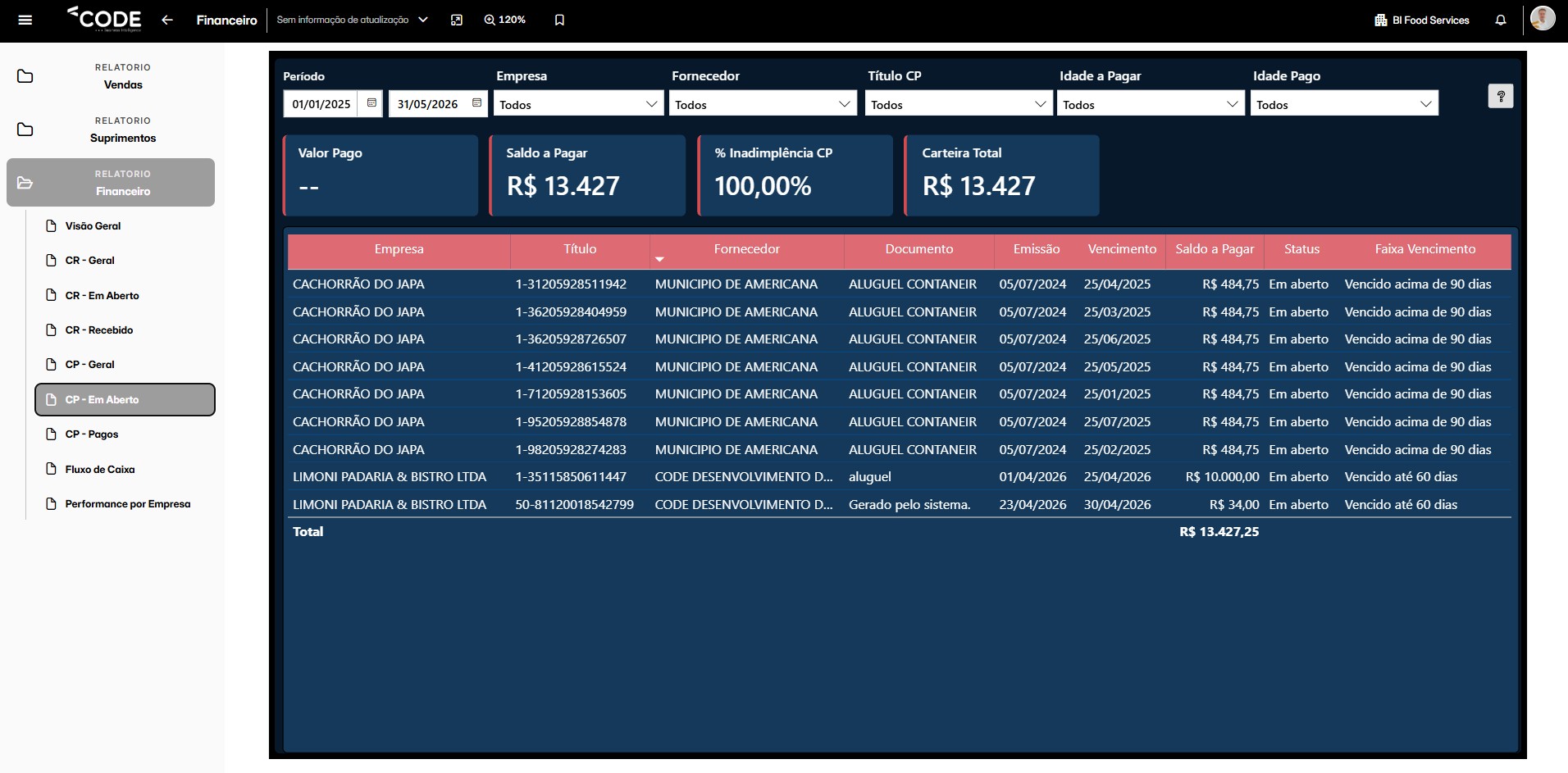Click the Saldo a Pagar KPI card
Viewport: 1568px width, 773px height.
pyautogui.click(x=587, y=175)
